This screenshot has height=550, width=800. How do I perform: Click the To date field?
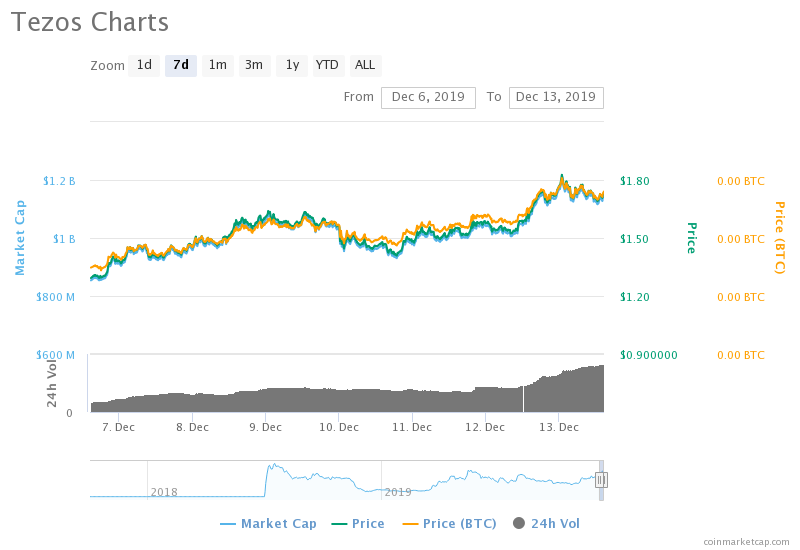(x=556, y=97)
